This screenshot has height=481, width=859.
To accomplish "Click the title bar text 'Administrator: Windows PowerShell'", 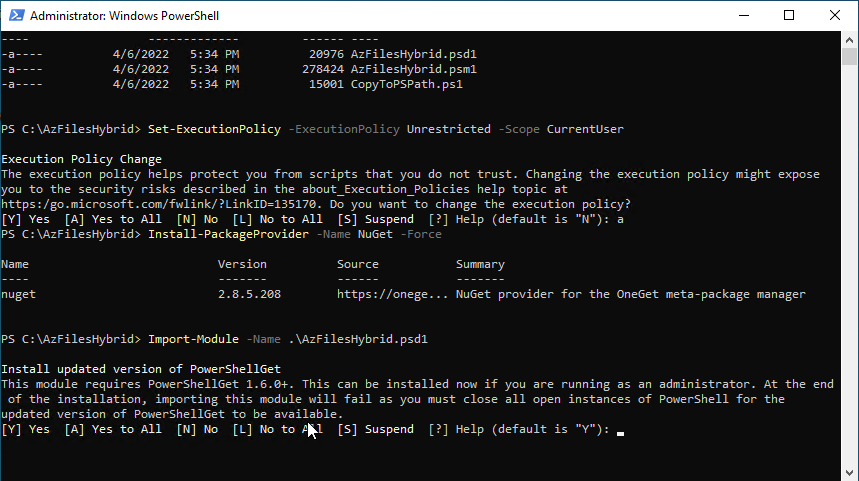I will tap(124, 16).
